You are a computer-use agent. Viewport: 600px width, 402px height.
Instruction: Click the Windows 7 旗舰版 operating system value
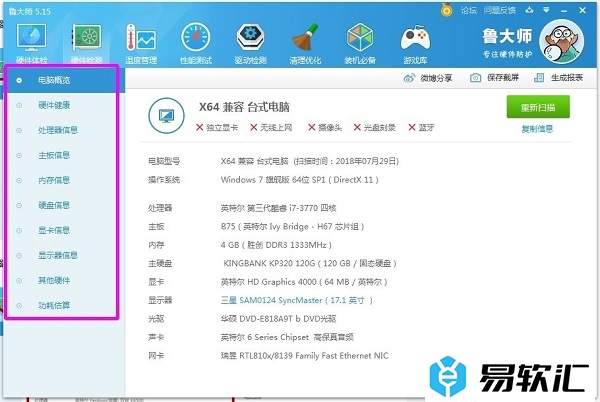pyautogui.click(x=299, y=180)
